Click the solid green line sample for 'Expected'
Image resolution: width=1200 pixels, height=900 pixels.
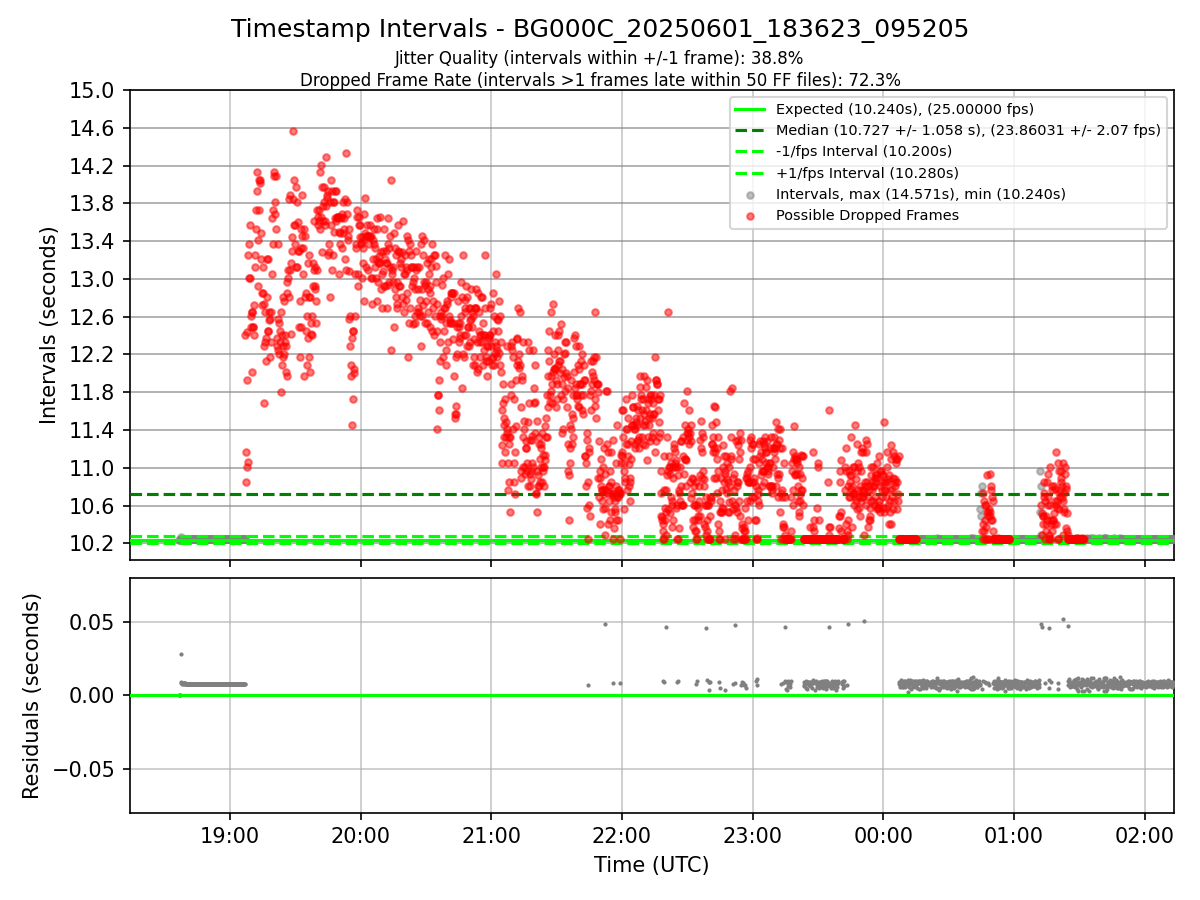tap(750, 109)
